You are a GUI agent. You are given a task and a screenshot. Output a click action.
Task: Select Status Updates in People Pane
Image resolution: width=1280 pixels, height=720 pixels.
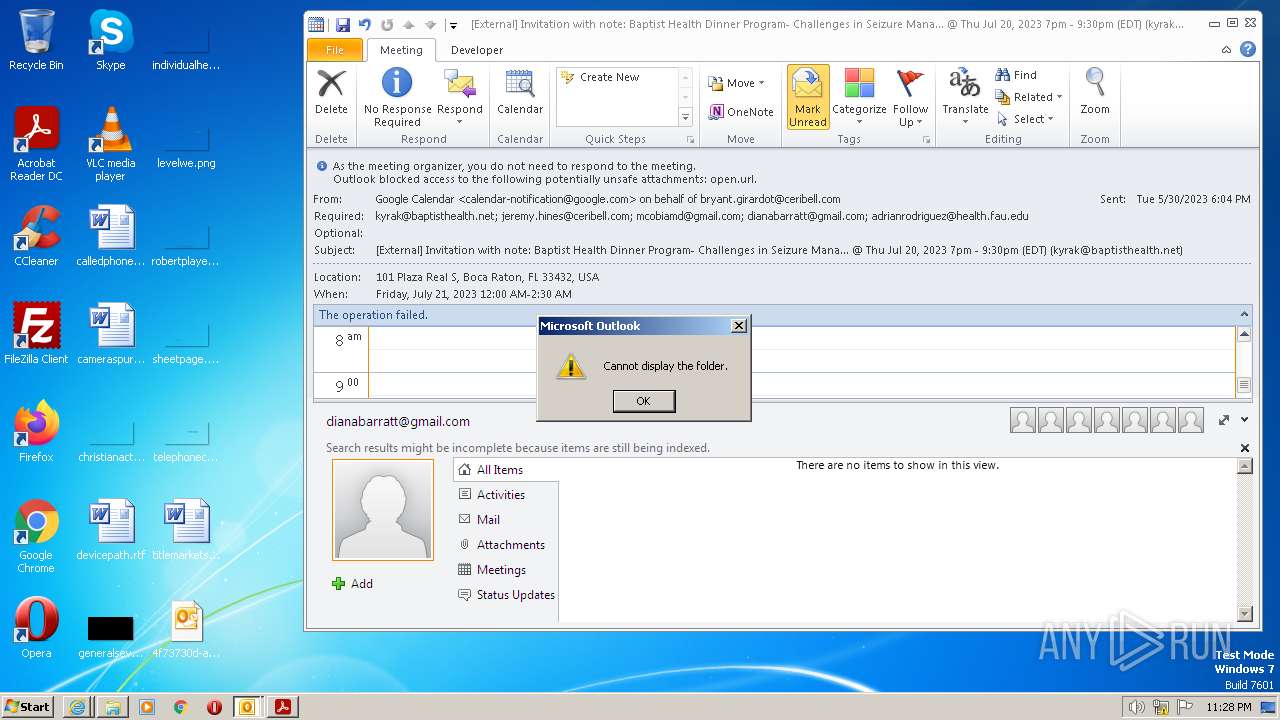[515, 595]
